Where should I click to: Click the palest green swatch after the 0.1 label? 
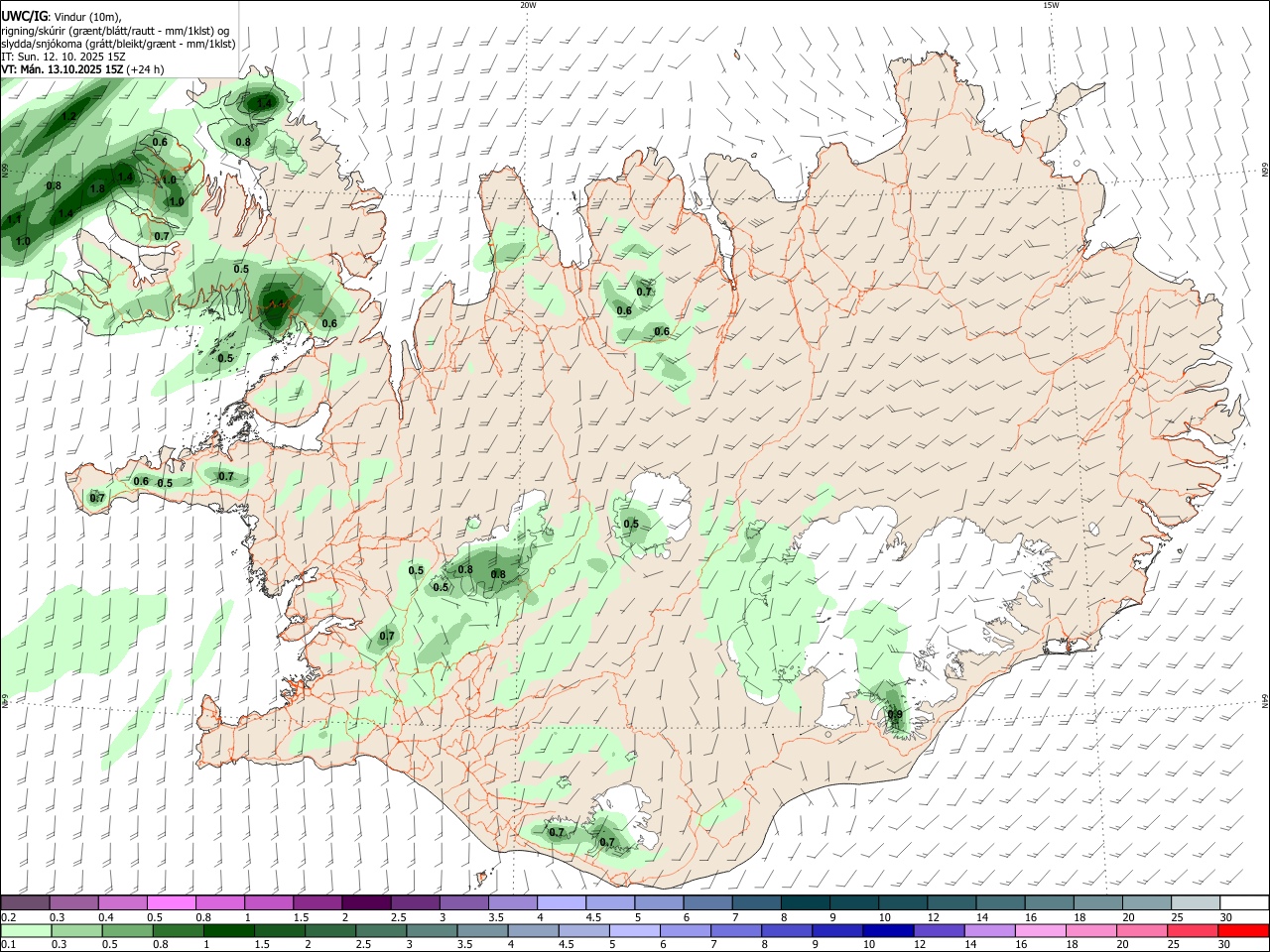pos(26,930)
